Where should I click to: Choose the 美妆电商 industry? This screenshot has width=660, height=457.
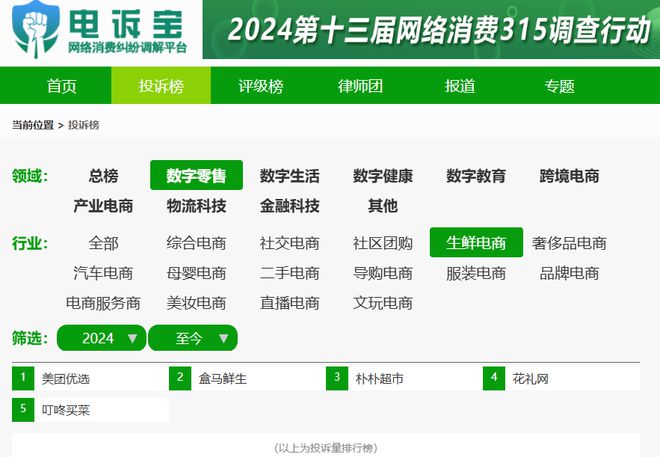click(197, 303)
